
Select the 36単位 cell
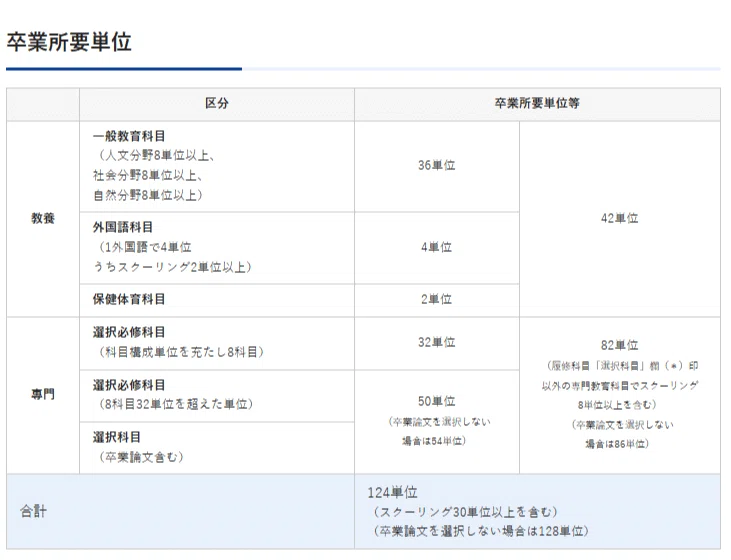[x=437, y=166]
